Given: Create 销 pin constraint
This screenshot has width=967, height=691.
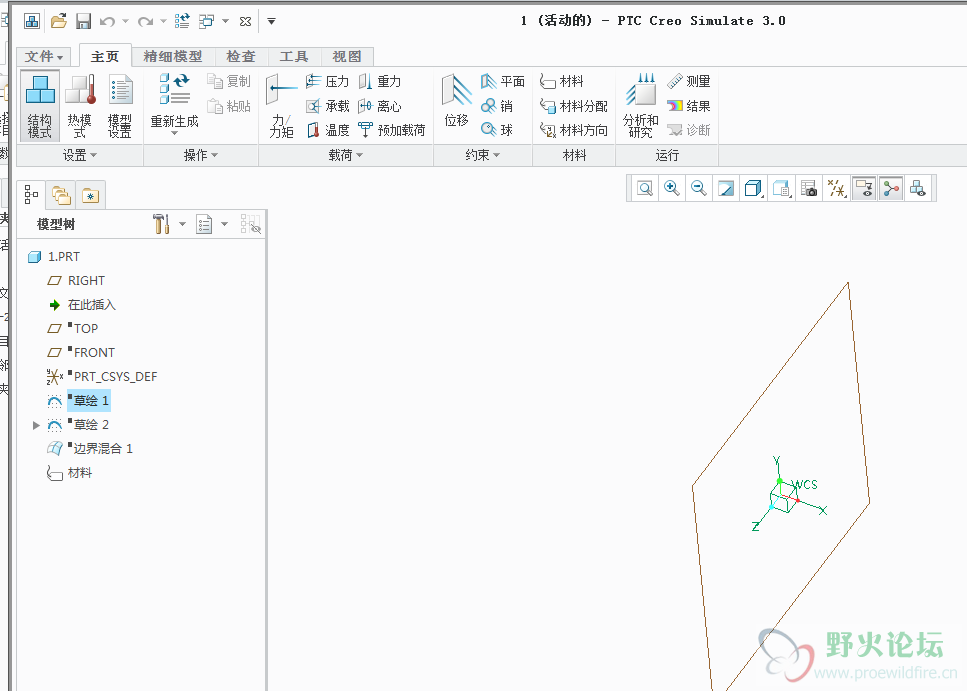Looking at the screenshot, I should 497,106.
